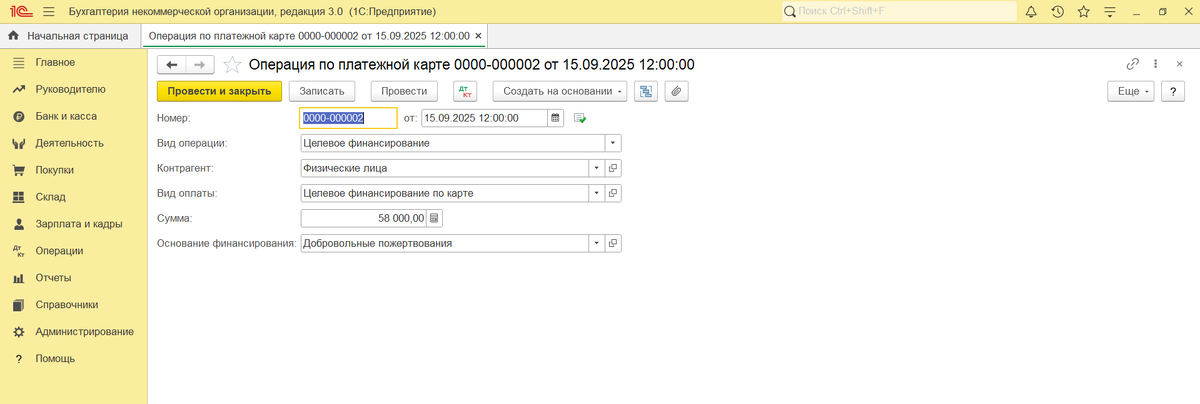The height and width of the screenshot is (404, 1200).
Task: Click the 1C logo icon
Action: point(19,11)
